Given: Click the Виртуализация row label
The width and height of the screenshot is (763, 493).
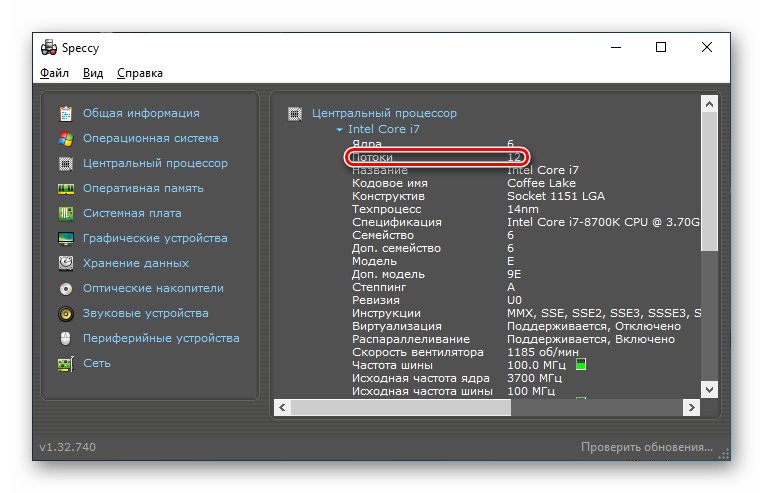Looking at the screenshot, I should coord(397,326).
